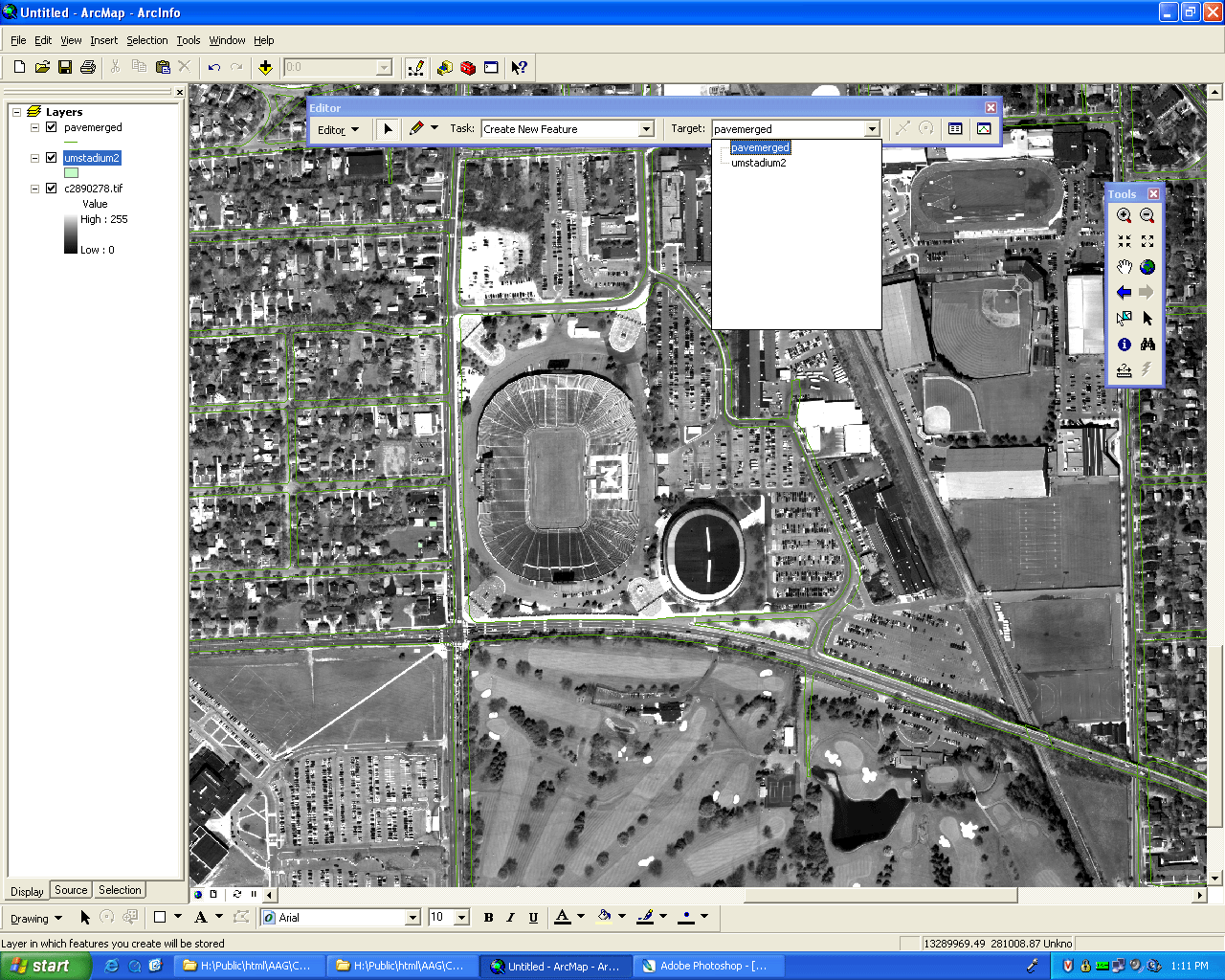Toggle the umstadium2 layer checkbox
The height and width of the screenshot is (980, 1225).
[52, 158]
